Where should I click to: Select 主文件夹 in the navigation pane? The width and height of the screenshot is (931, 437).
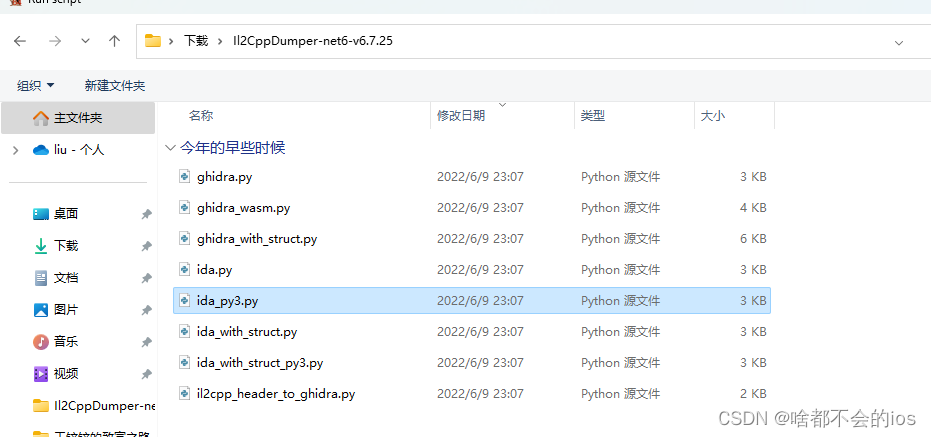click(78, 118)
